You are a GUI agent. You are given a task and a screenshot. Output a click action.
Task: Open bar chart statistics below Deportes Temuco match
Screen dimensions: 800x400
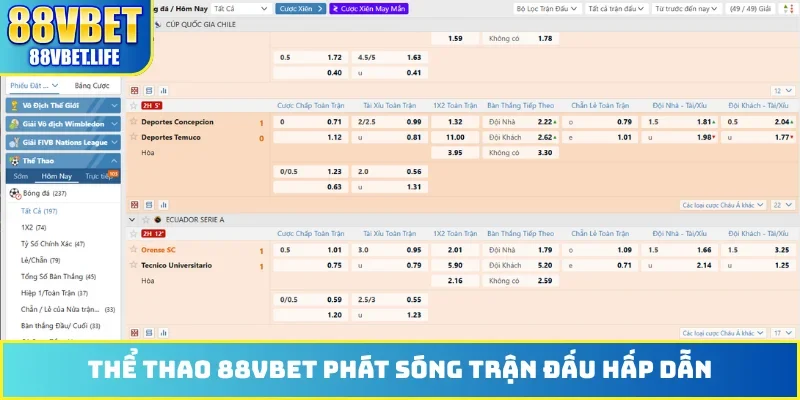click(164, 205)
